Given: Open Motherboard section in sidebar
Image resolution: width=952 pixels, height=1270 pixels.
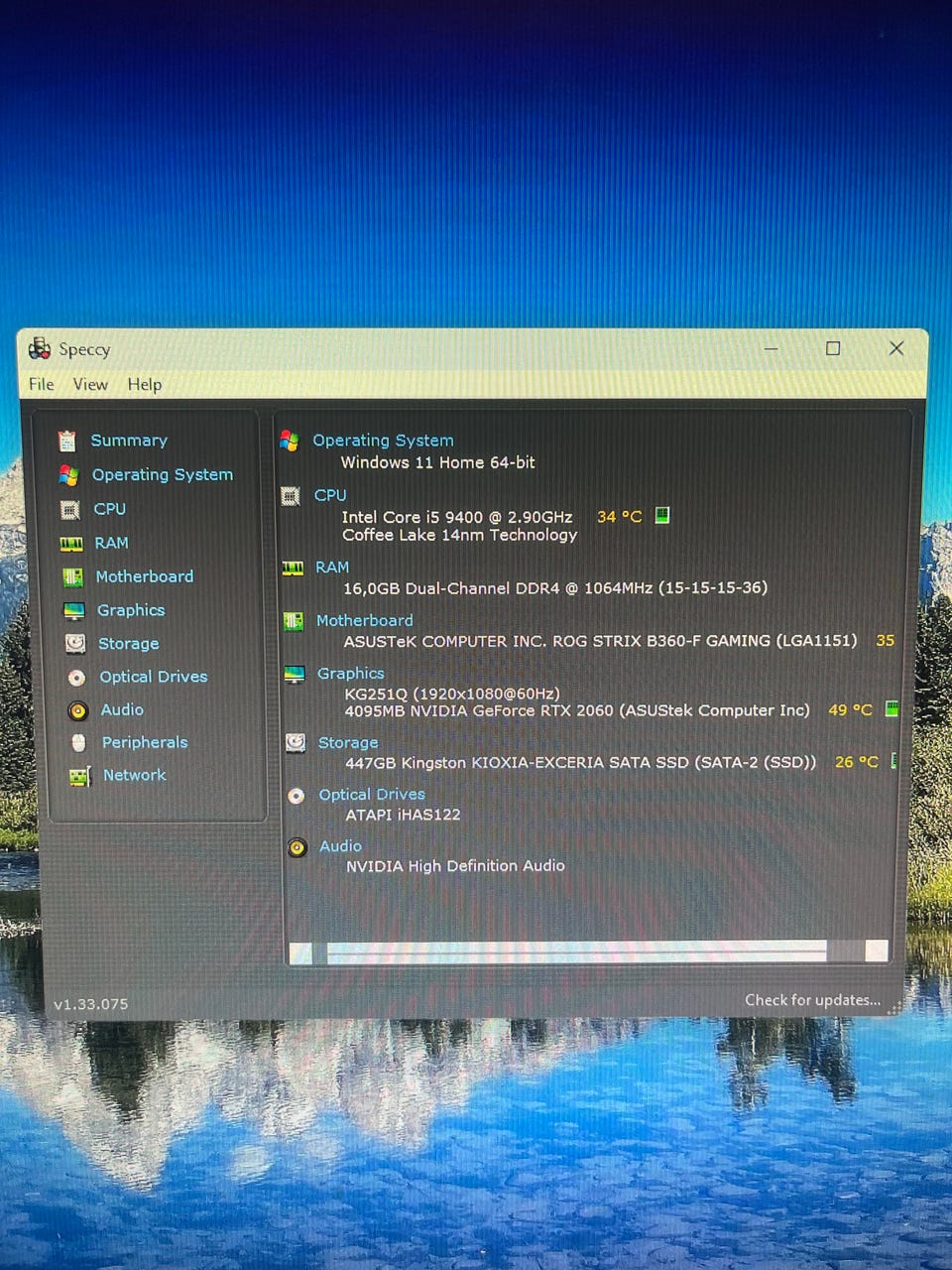Looking at the screenshot, I should [x=145, y=576].
